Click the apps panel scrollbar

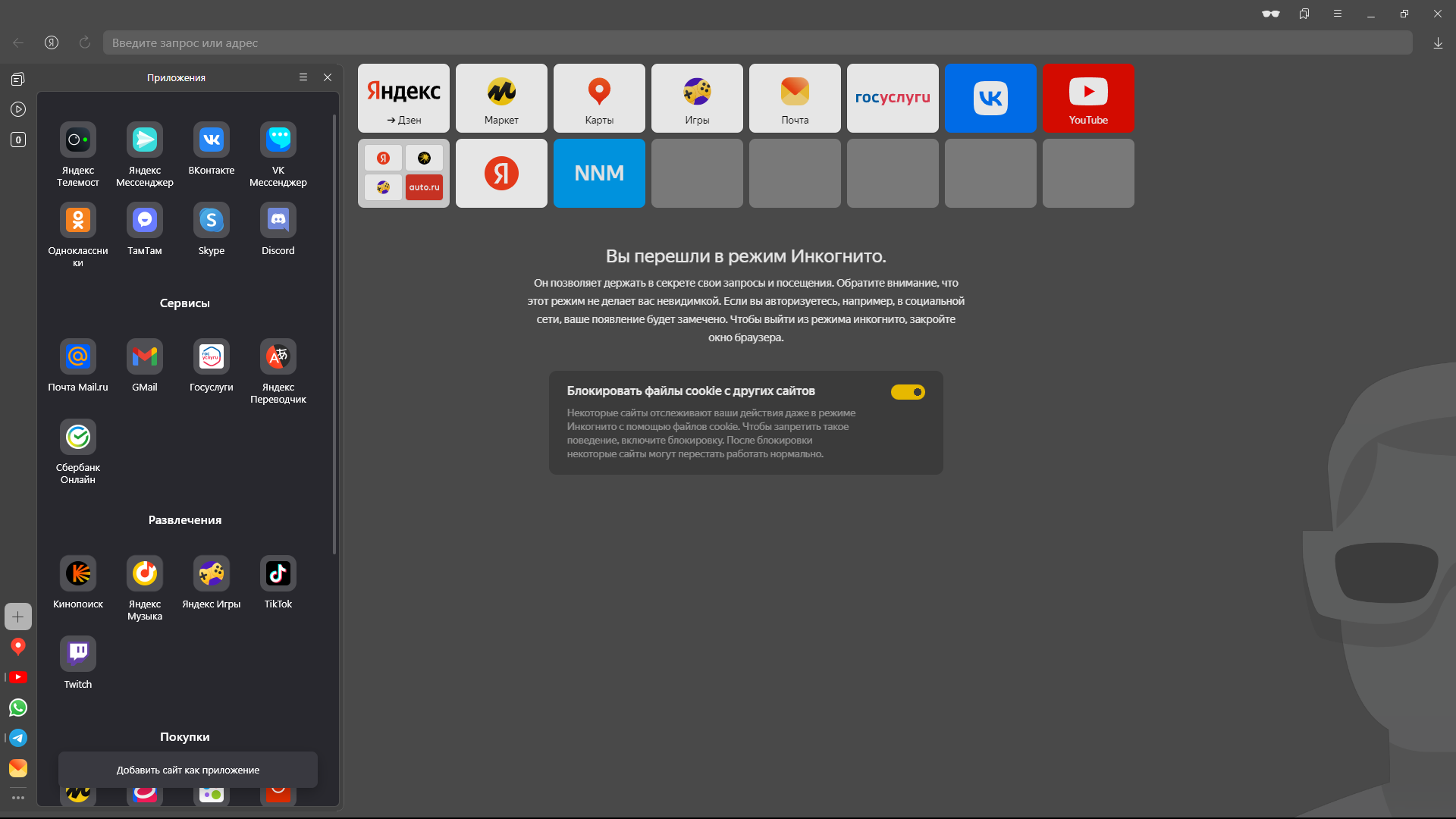tap(334, 334)
